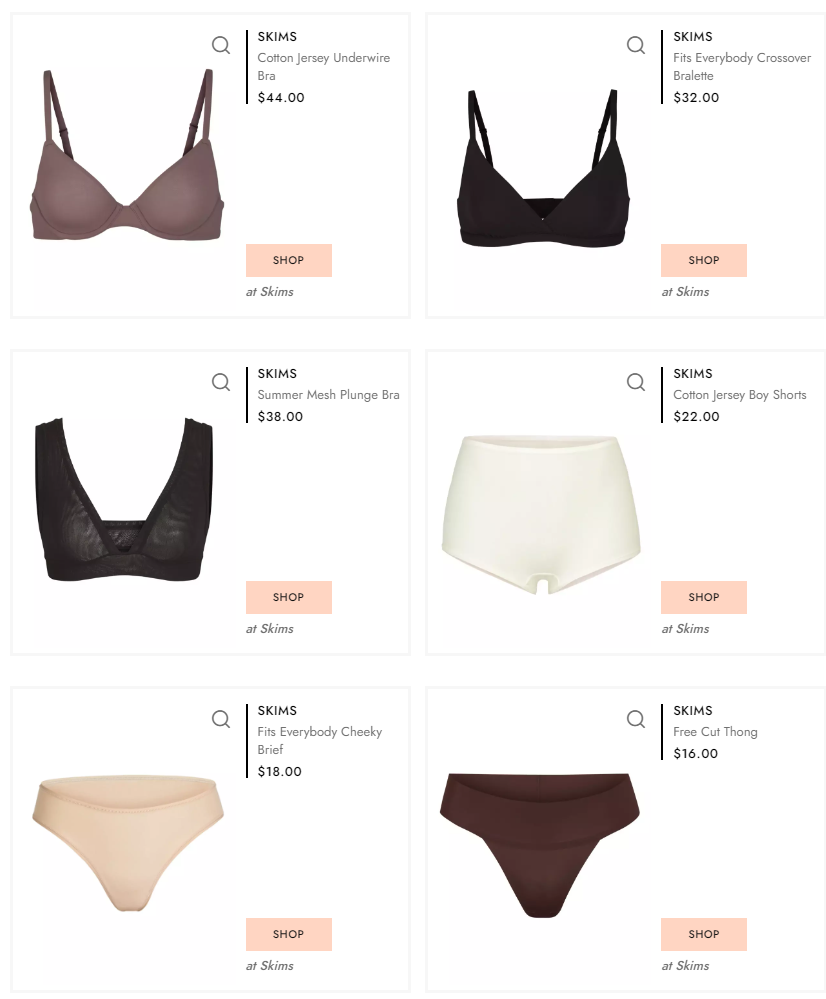Open the mauve underwire bra product image

pos(127,155)
